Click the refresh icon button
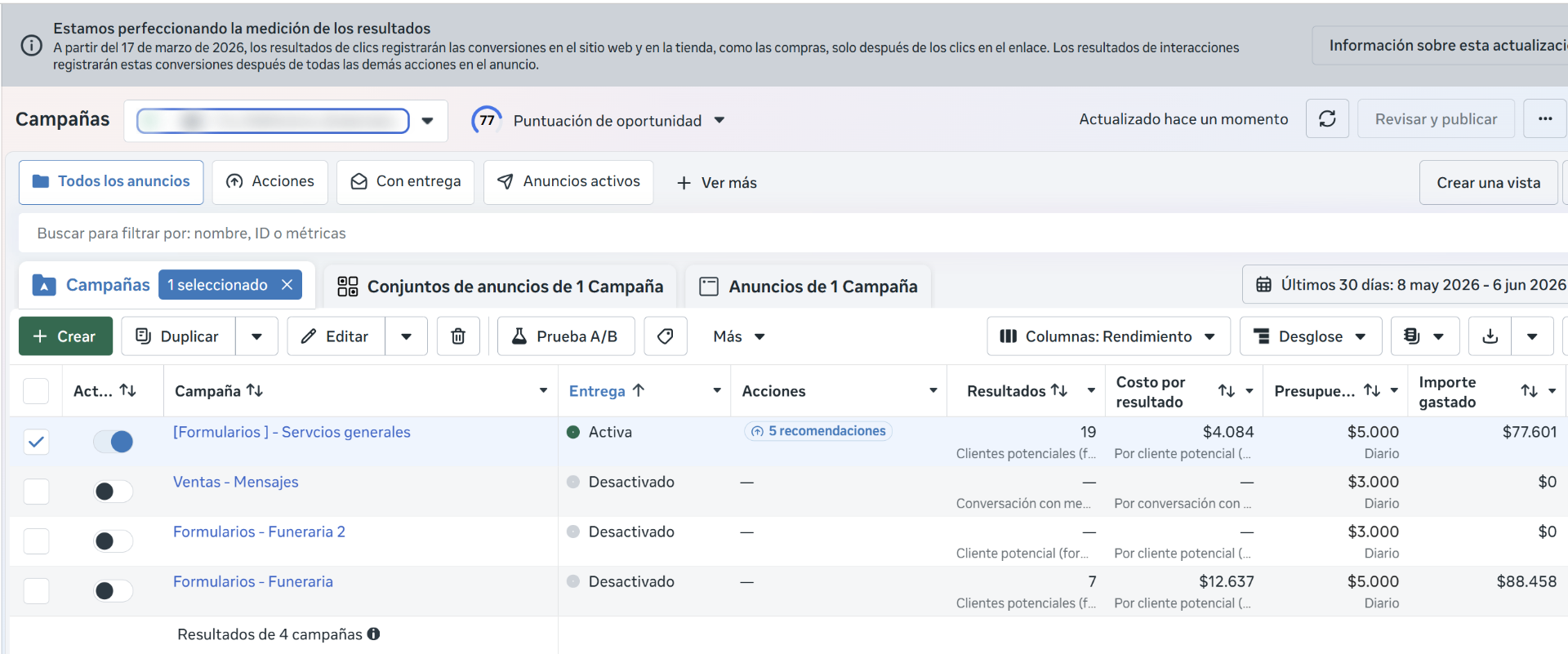 pos(1327,119)
